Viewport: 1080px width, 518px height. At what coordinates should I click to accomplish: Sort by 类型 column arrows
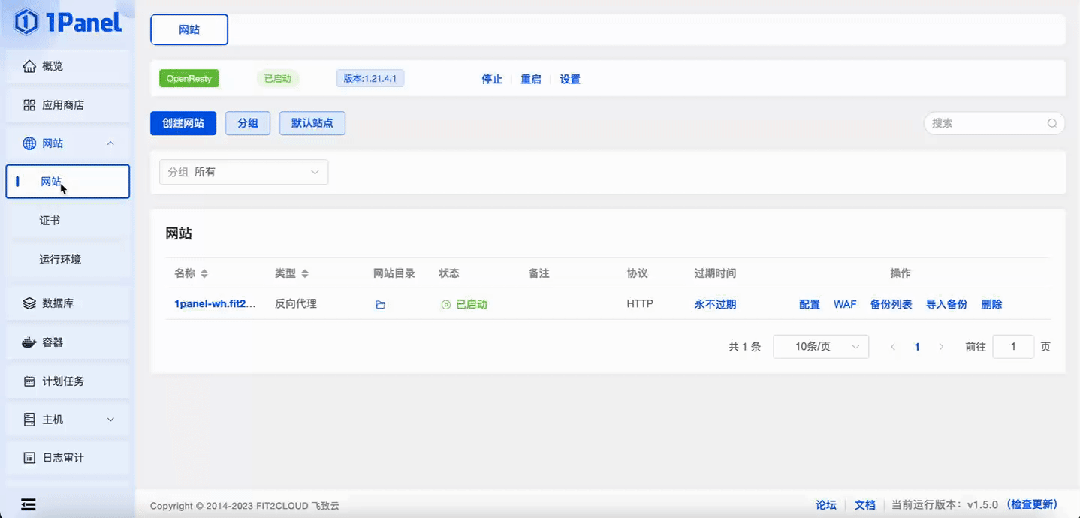click(304, 273)
